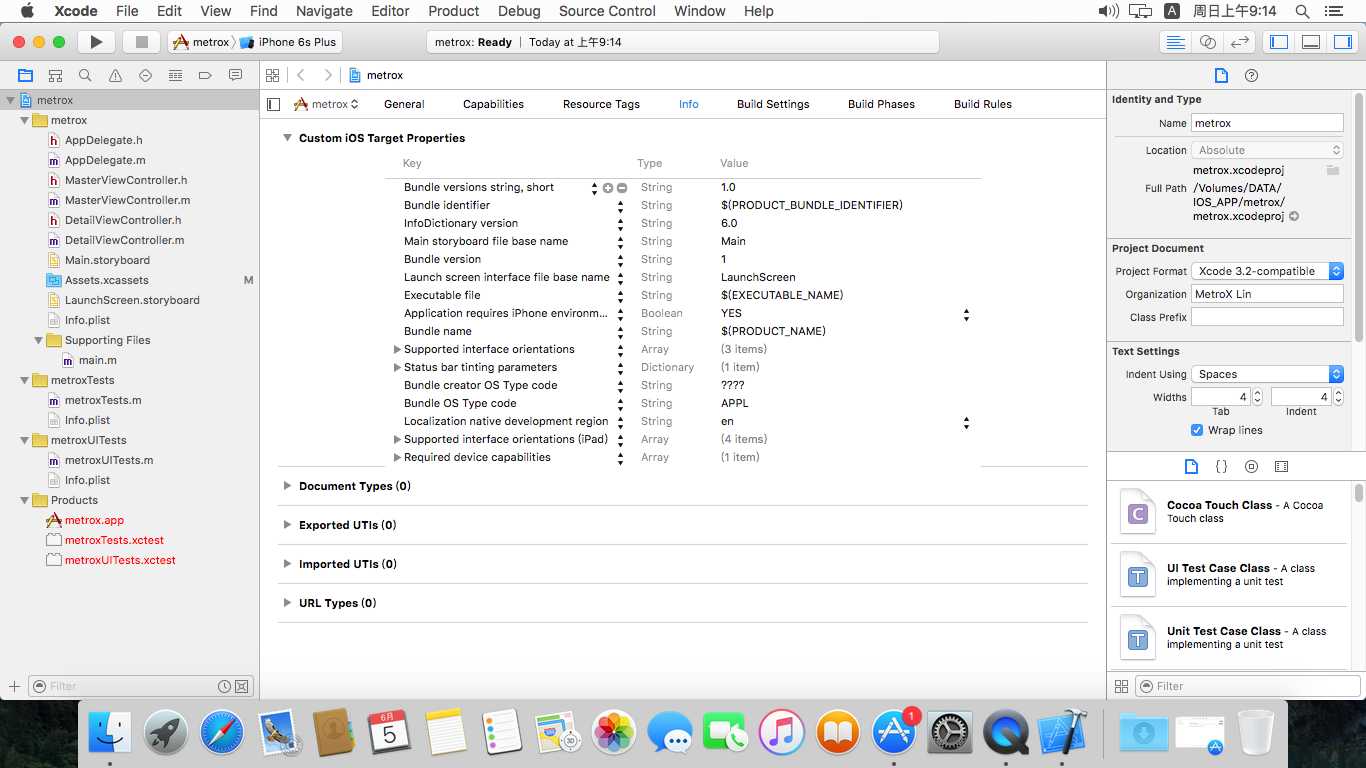Expand Status bar tinting parameters row
The width and height of the screenshot is (1366, 768).
[x=397, y=367]
